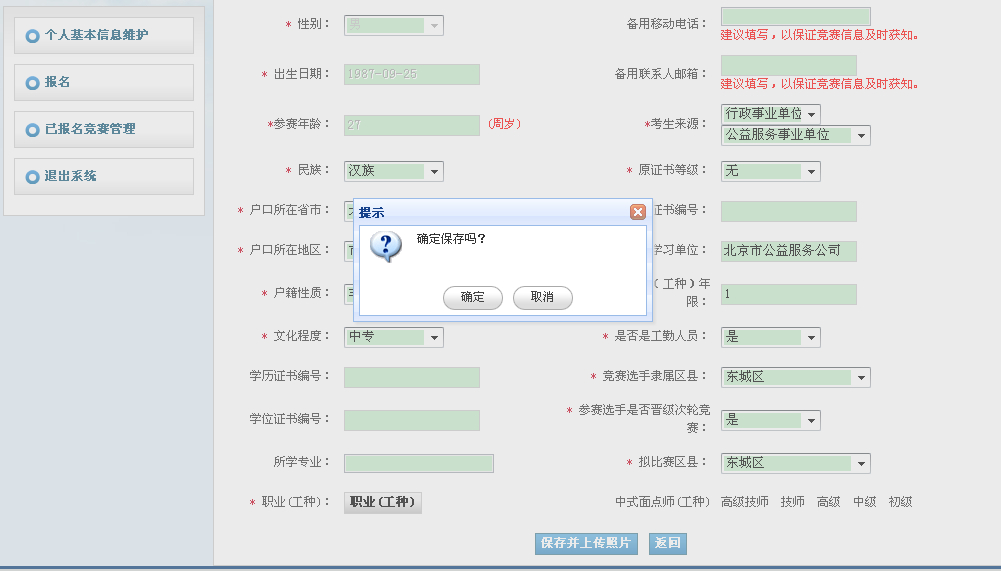
Task: Click the 职业(工种) selection button
Action: (383, 502)
